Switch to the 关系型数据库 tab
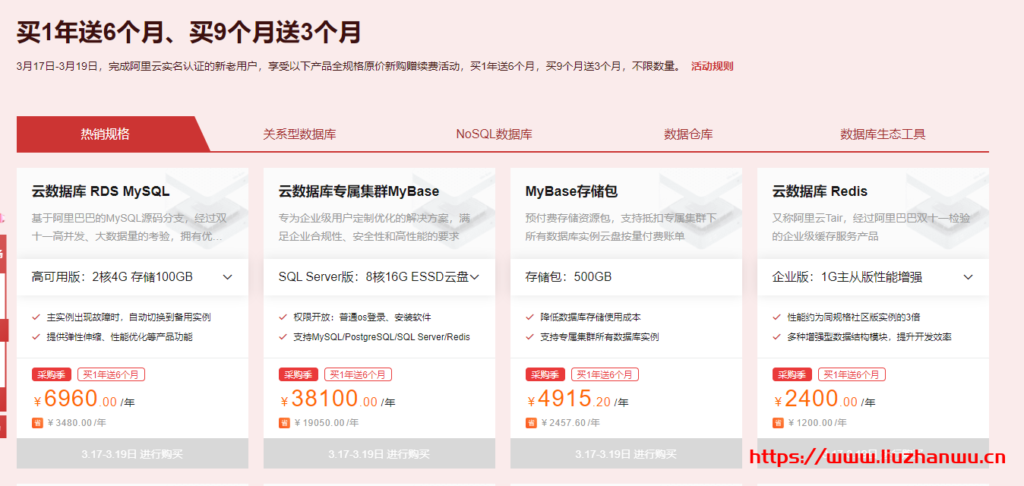This screenshot has height=486, width=1024. (x=298, y=134)
